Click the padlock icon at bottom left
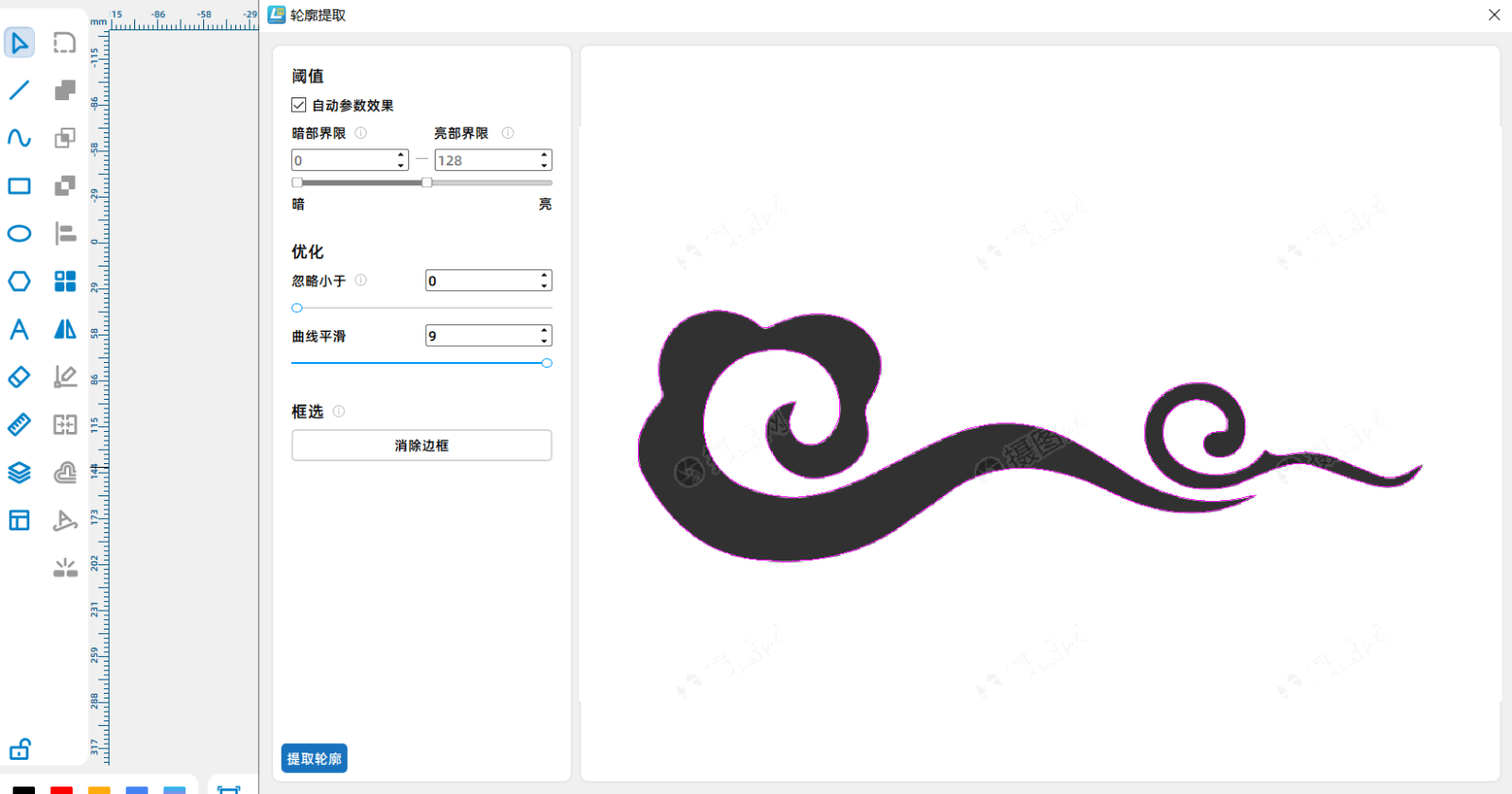Screen dimensions: 1512x794 point(20,750)
